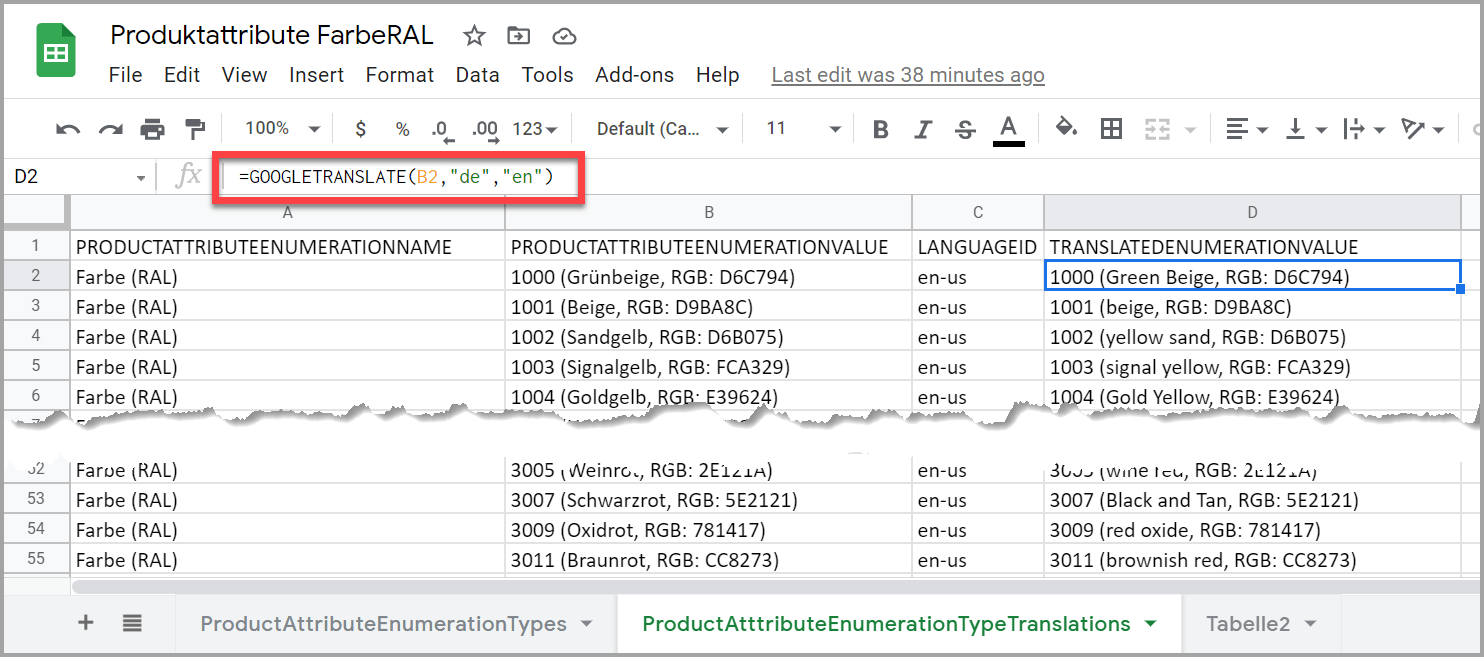Open 'Last edit was 38 minutes ago' link

coord(908,75)
